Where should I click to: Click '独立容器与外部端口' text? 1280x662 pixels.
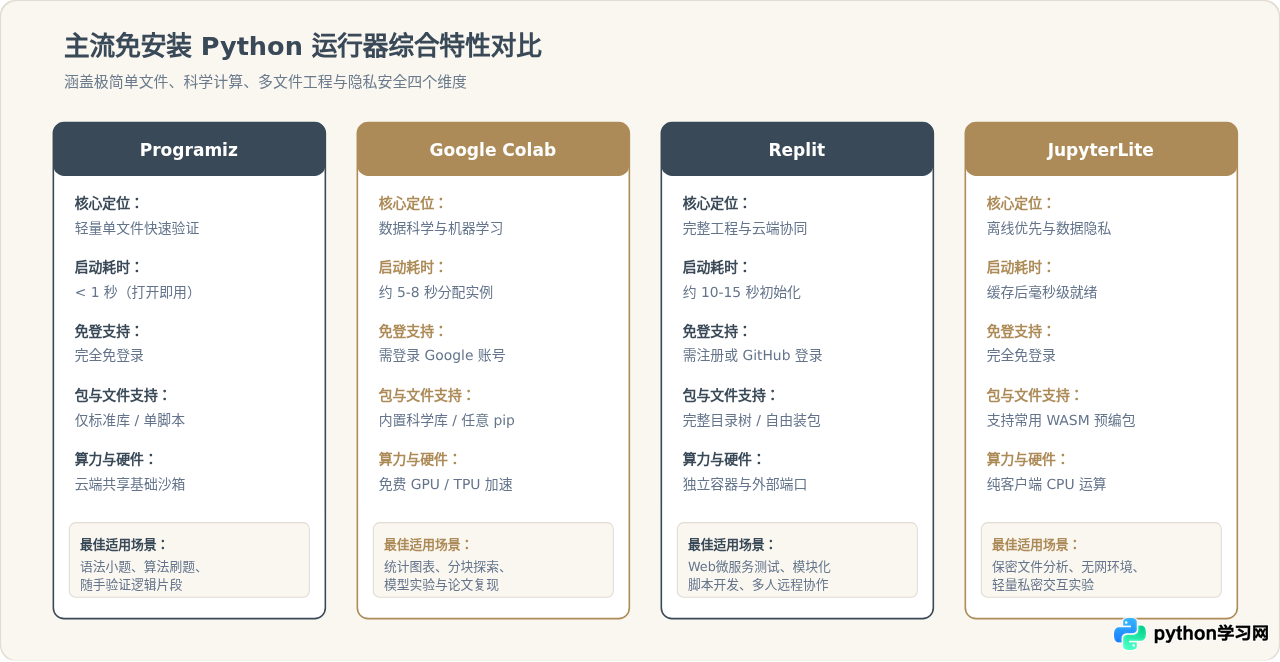745,484
